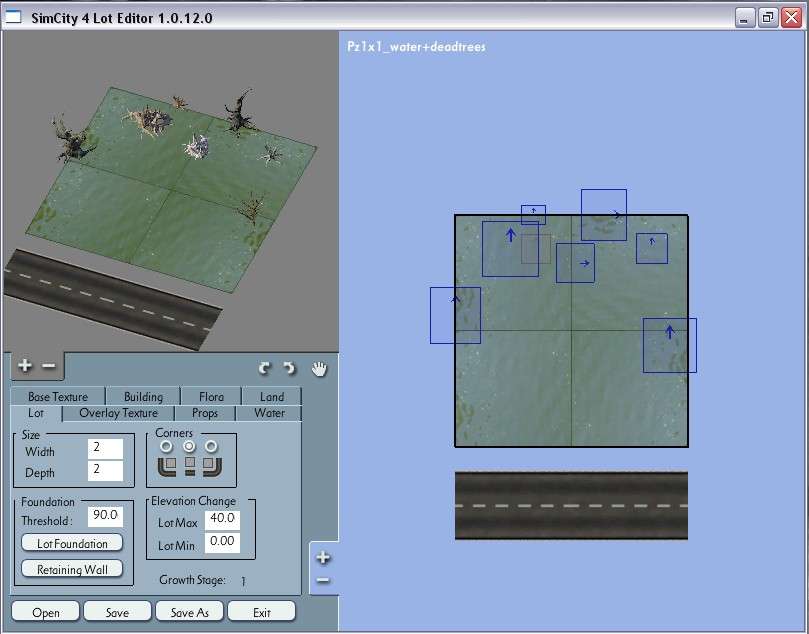The image size is (809, 634).
Task: Minimize the Lot Editor window
Action: click(743, 19)
